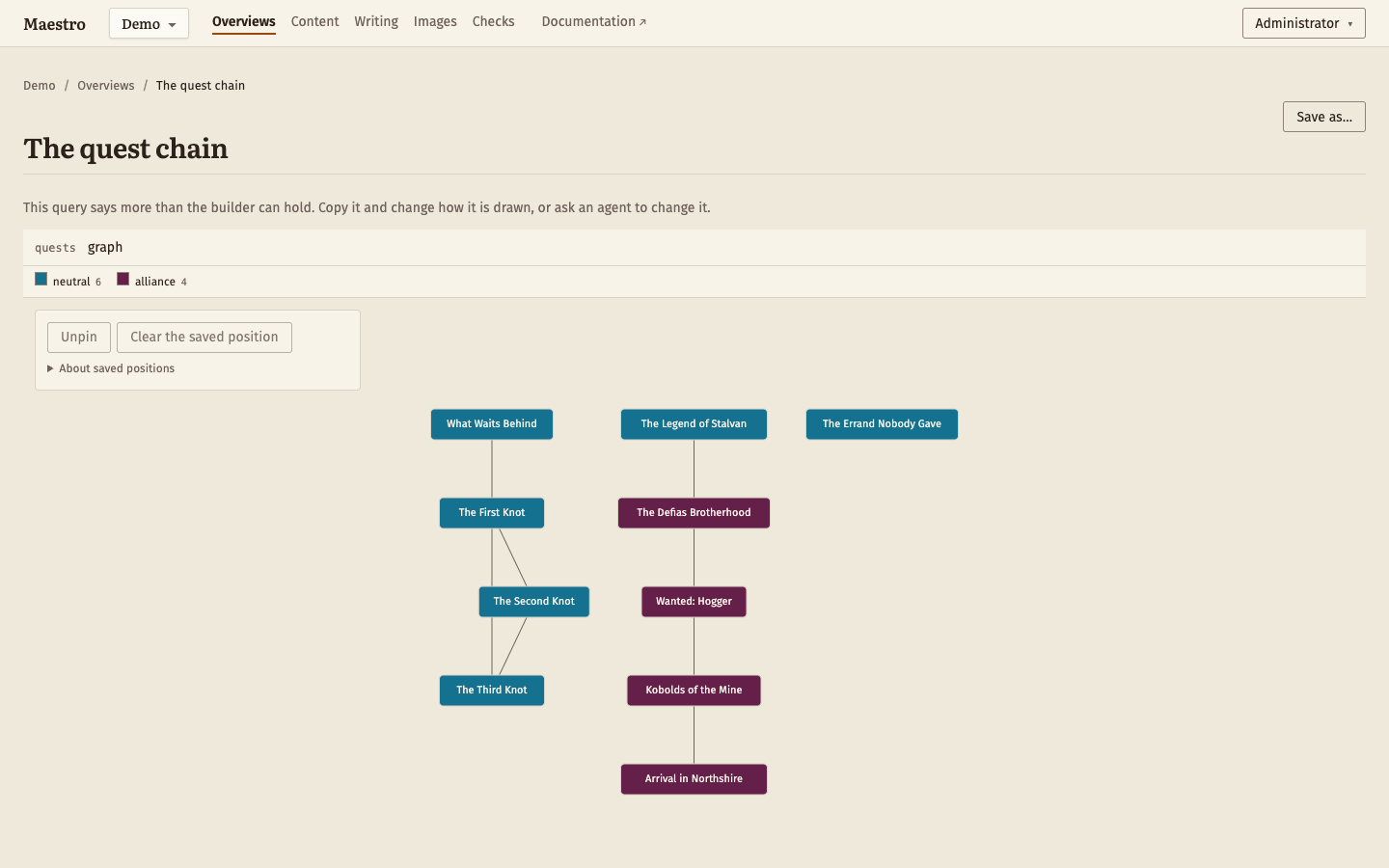Open the Administrator user menu
The image size is (1389, 868).
pos(1303,23)
